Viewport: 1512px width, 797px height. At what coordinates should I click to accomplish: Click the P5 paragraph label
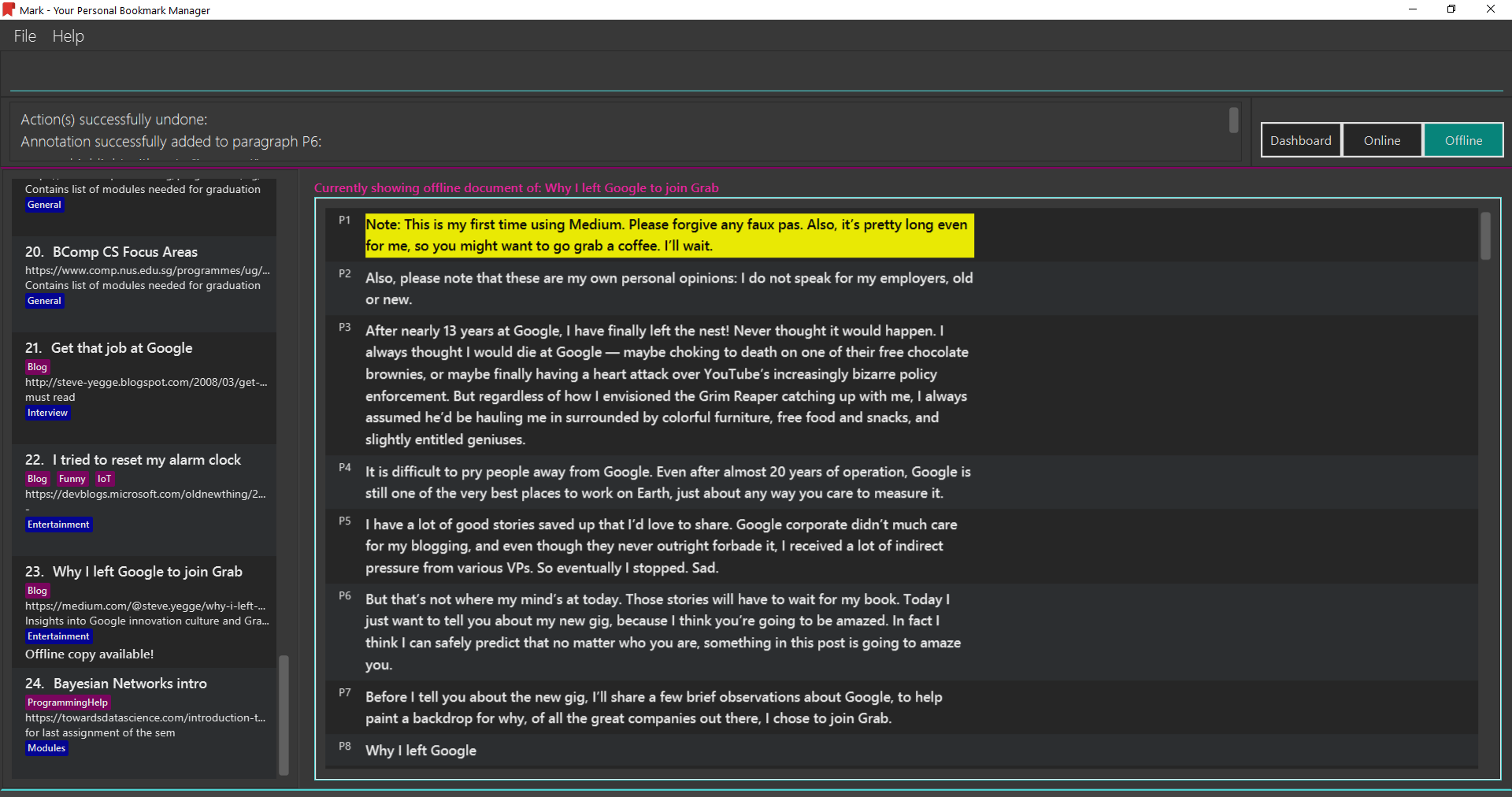click(345, 521)
